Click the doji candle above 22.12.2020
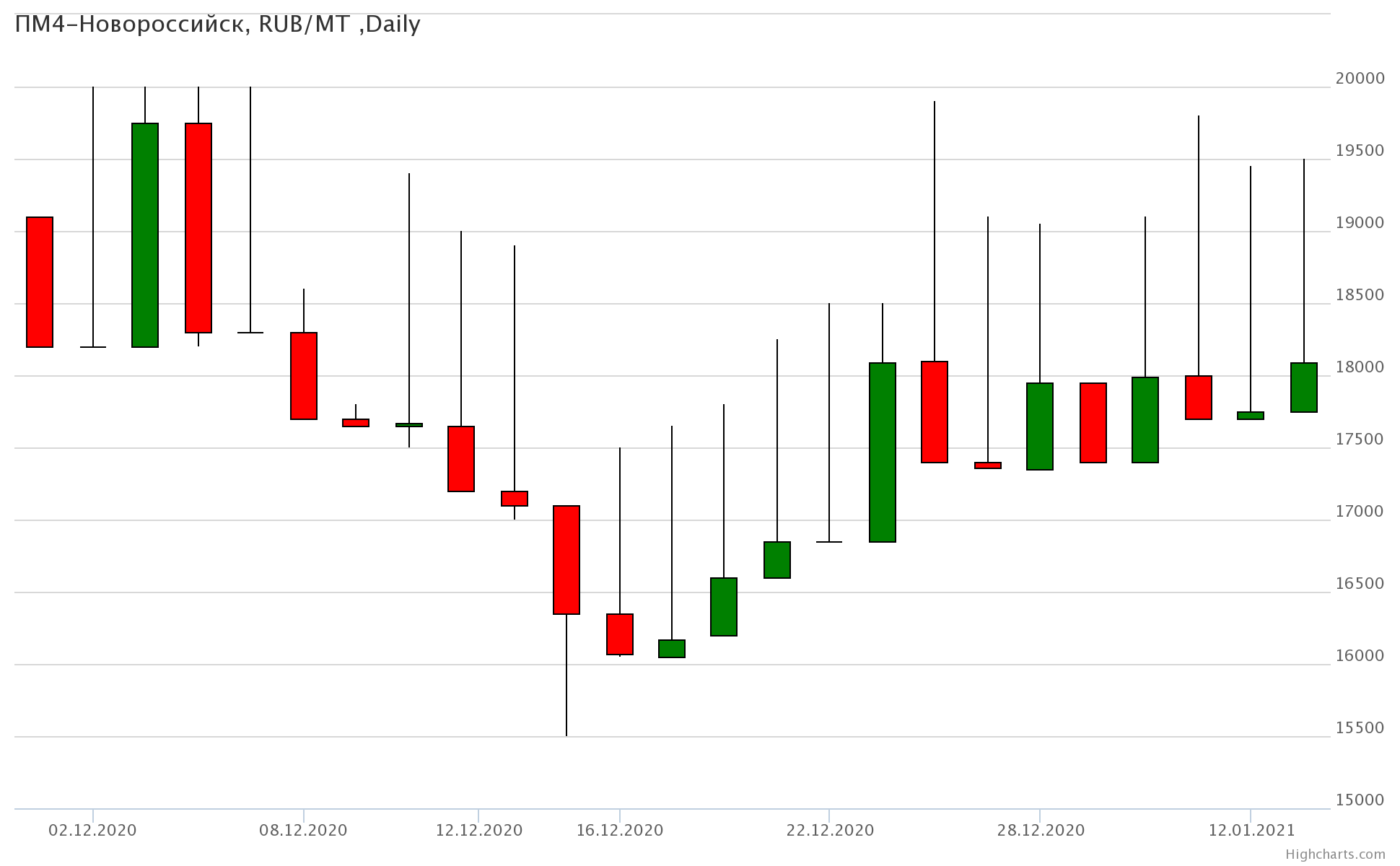Image resolution: width=1400 pixels, height=866 pixels. tap(829, 541)
